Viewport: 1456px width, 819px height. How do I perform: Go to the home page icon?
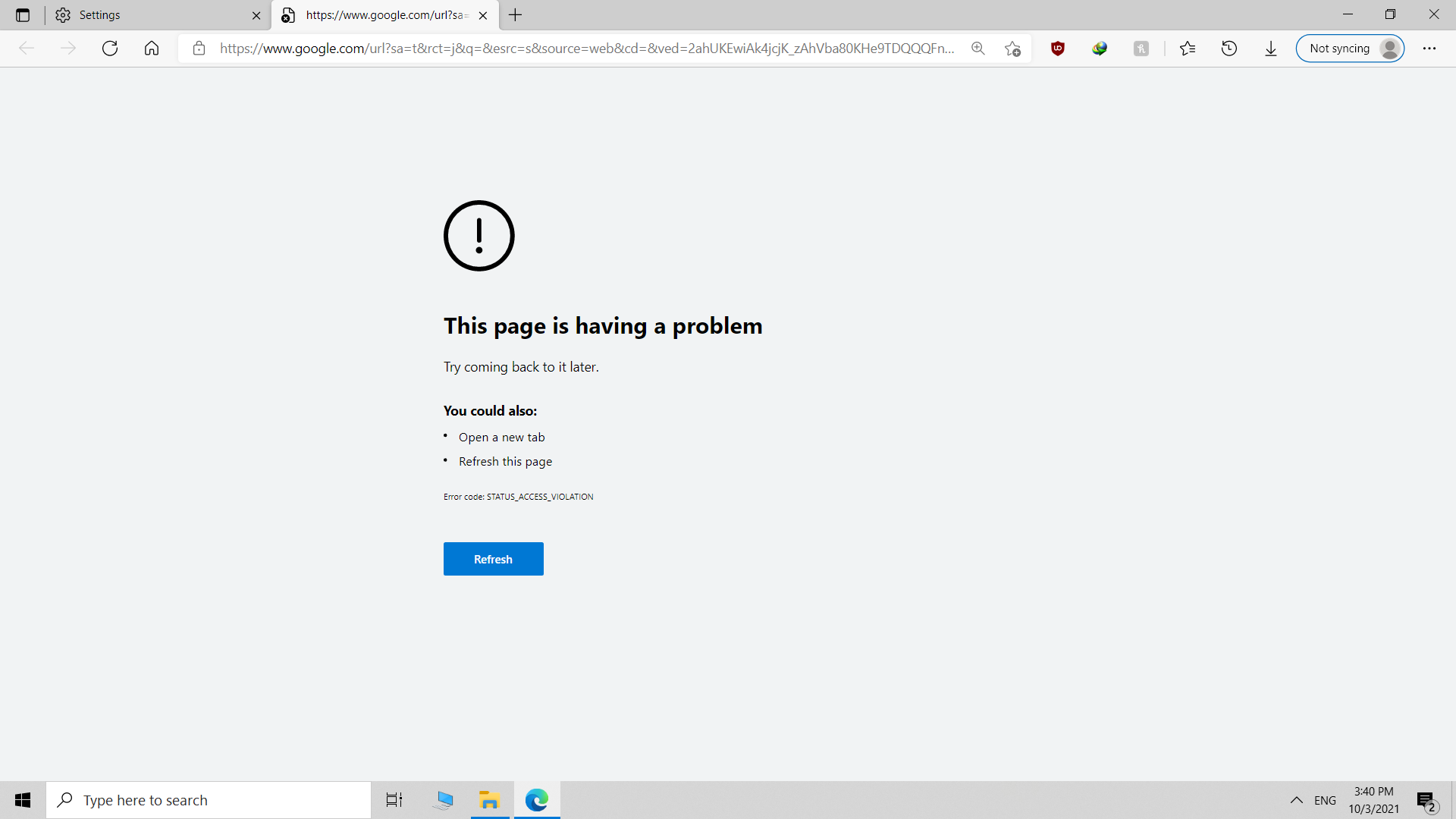point(152,49)
